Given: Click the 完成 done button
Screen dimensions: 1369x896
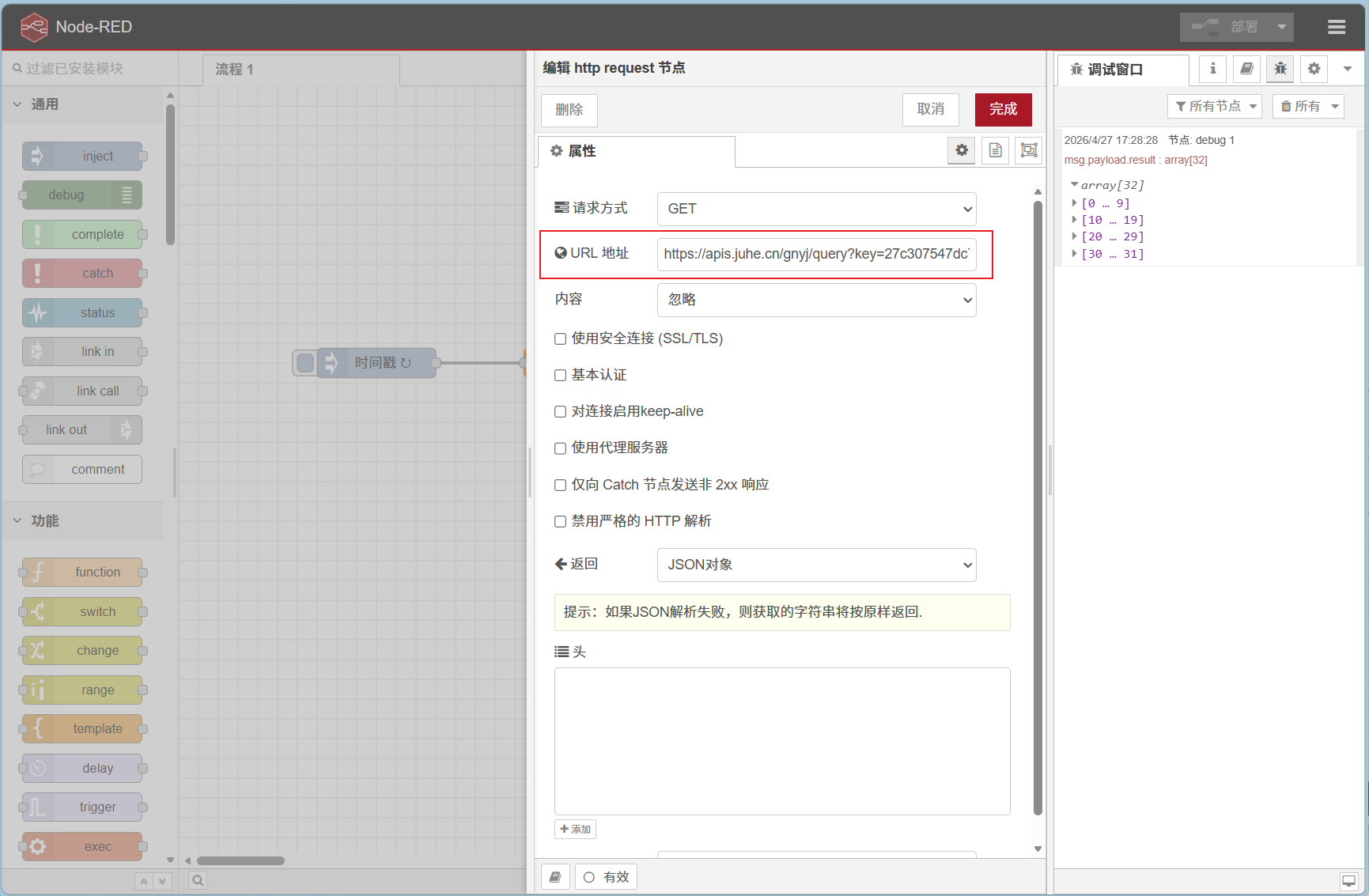Looking at the screenshot, I should [x=1004, y=110].
